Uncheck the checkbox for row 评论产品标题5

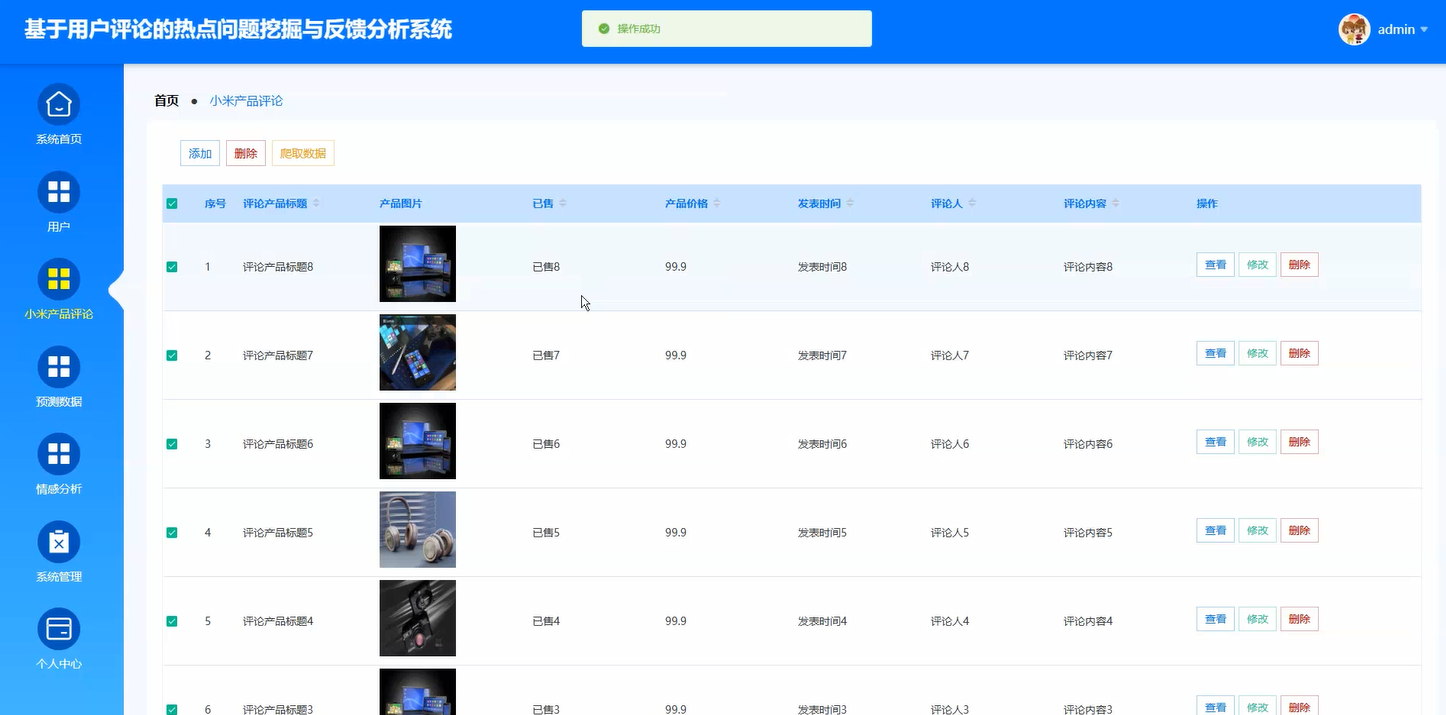pyautogui.click(x=172, y=533)
